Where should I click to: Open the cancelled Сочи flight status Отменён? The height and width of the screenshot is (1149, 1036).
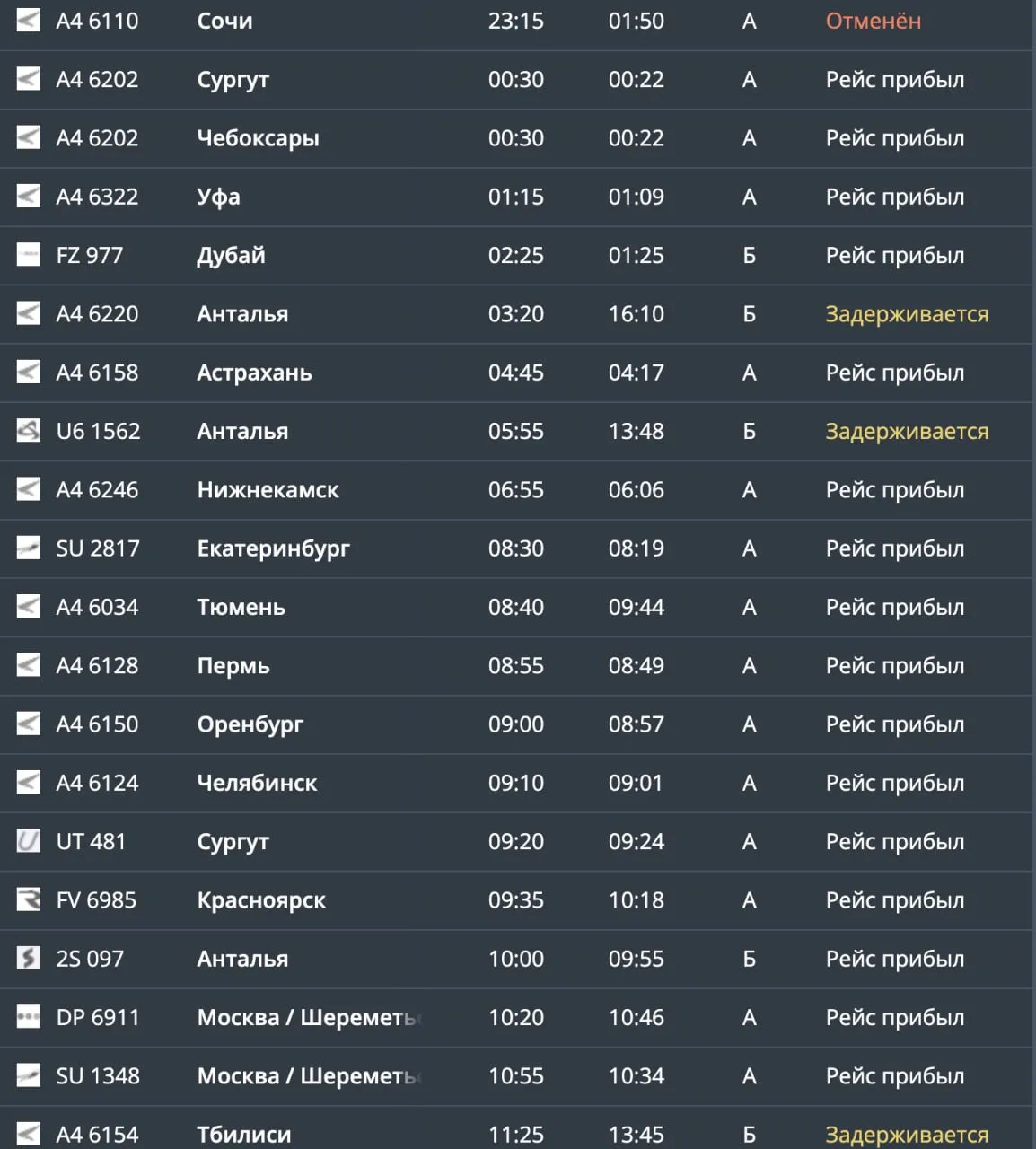pos(874,21)
